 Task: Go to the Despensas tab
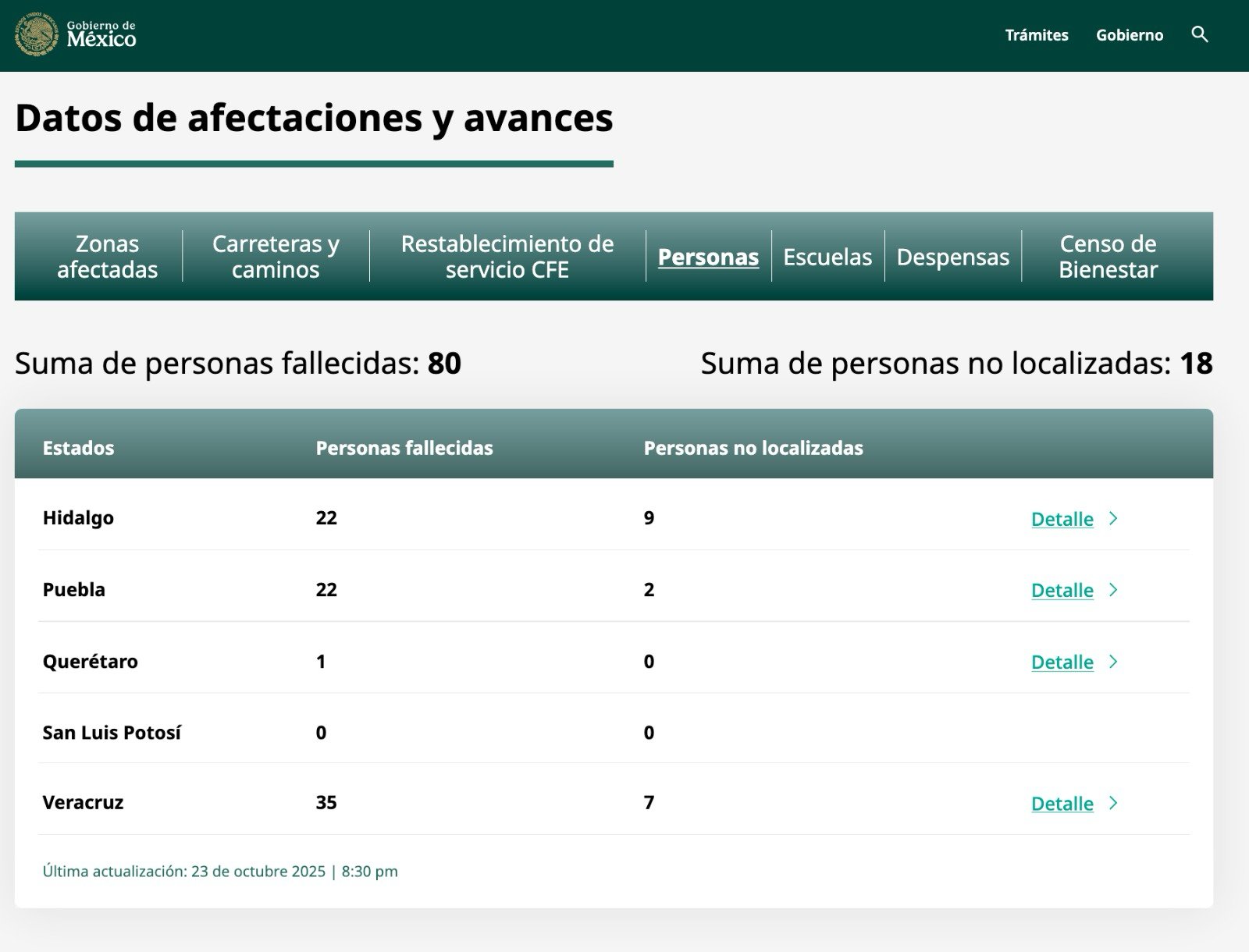[952, 257]
